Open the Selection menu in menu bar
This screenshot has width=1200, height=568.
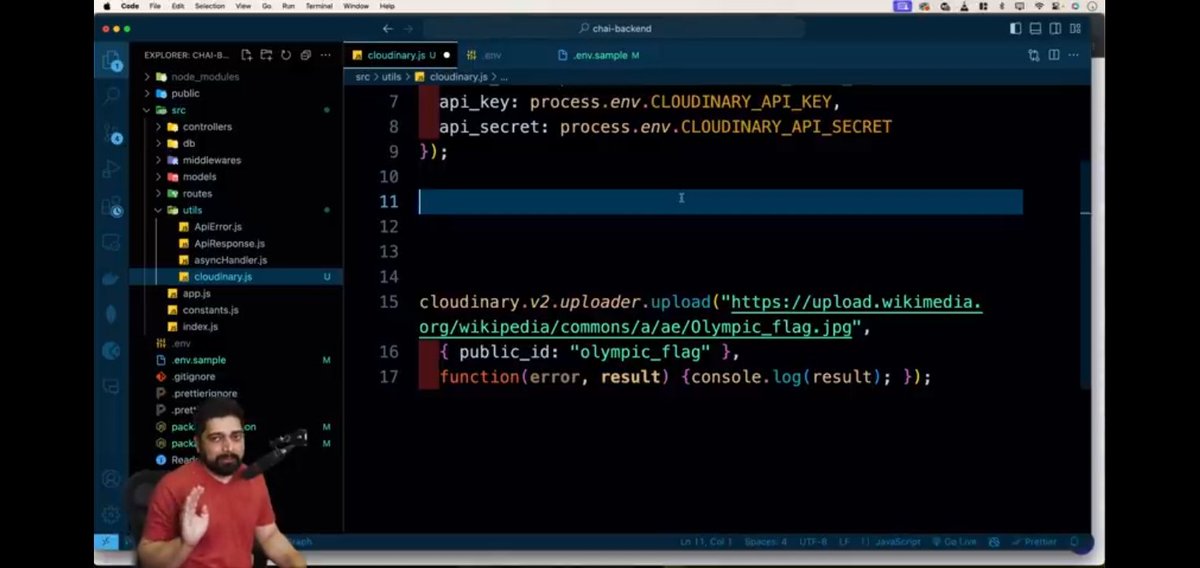(x=210, y=6)
